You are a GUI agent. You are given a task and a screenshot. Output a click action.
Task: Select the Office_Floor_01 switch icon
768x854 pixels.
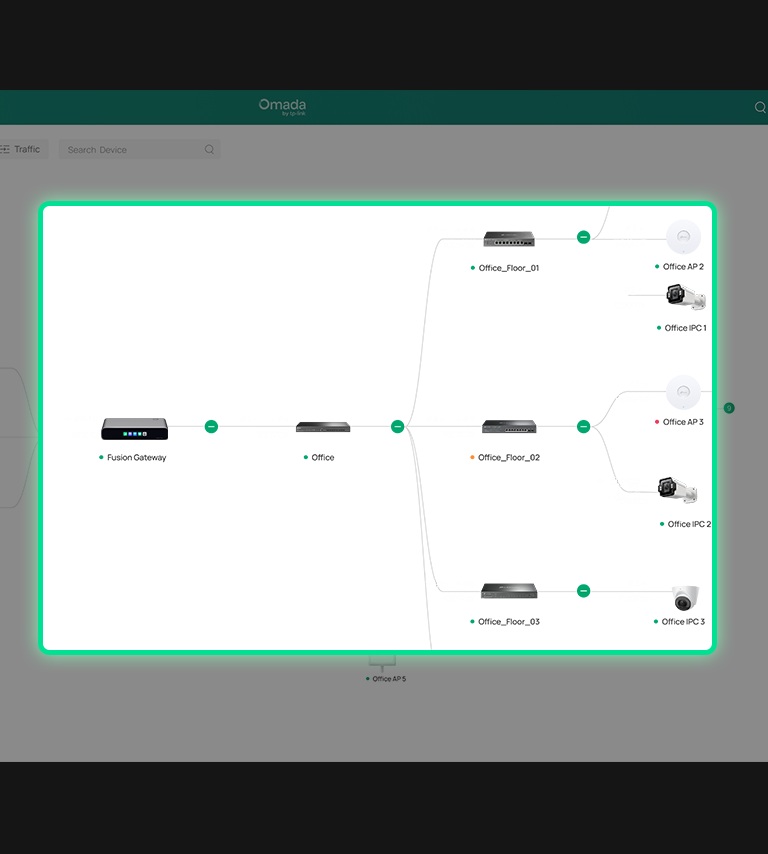point(509,239)
